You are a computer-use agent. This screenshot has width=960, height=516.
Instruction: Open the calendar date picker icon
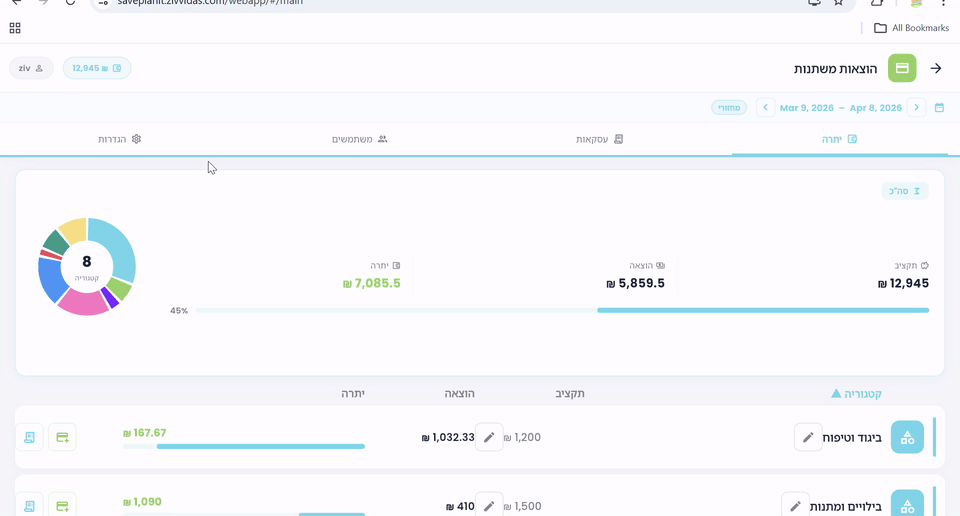click(939, 108)
